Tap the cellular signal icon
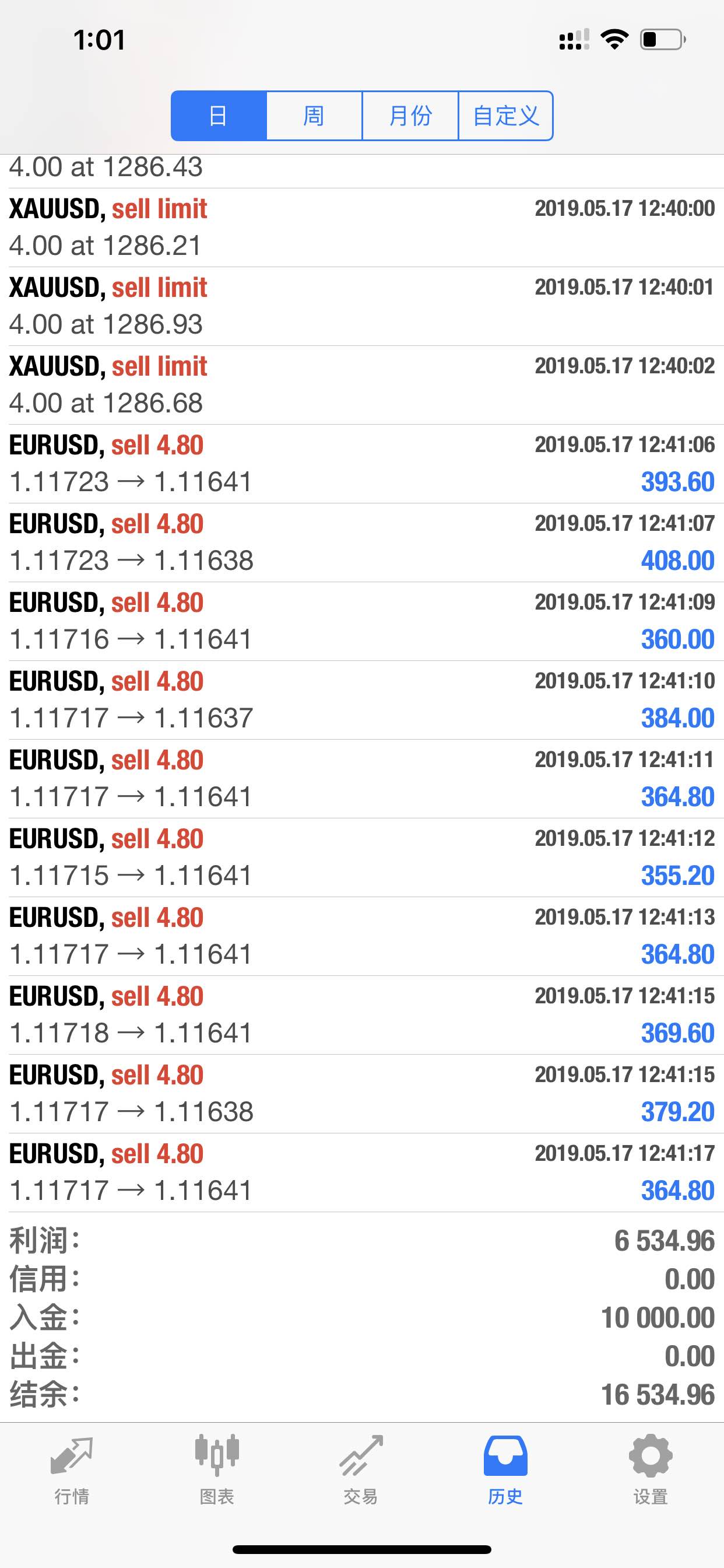Viewport: 724px width, 1568px height. coord(574,40)
